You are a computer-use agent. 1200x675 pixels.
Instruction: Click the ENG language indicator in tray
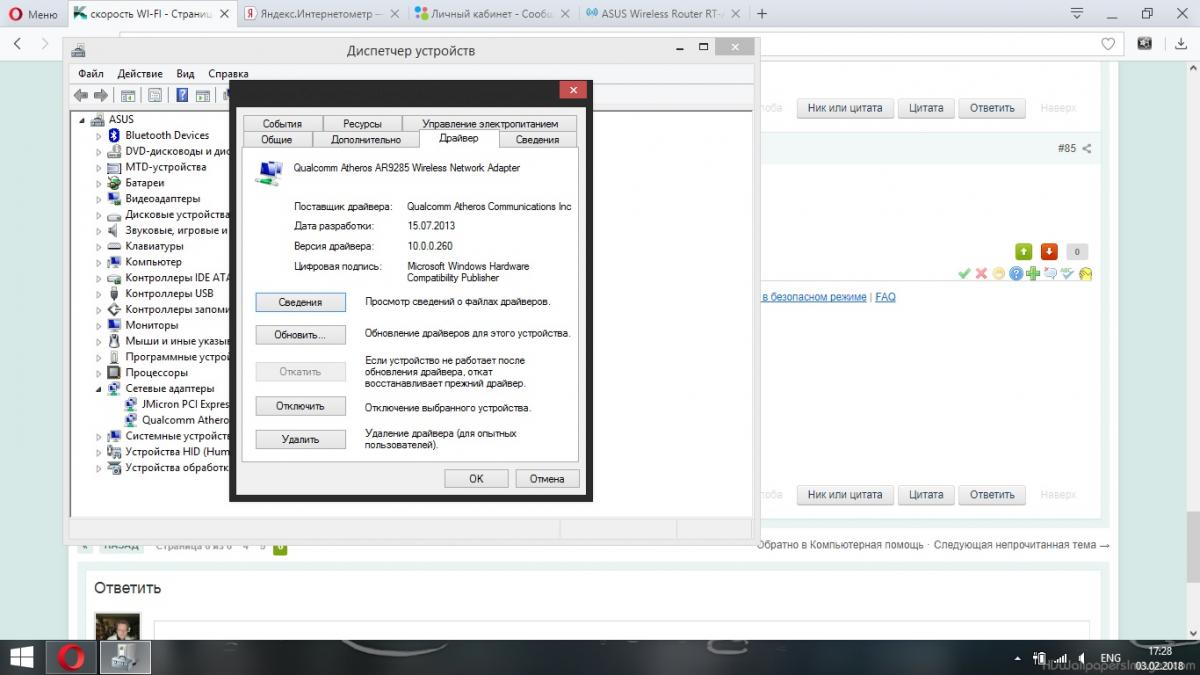1110,658
